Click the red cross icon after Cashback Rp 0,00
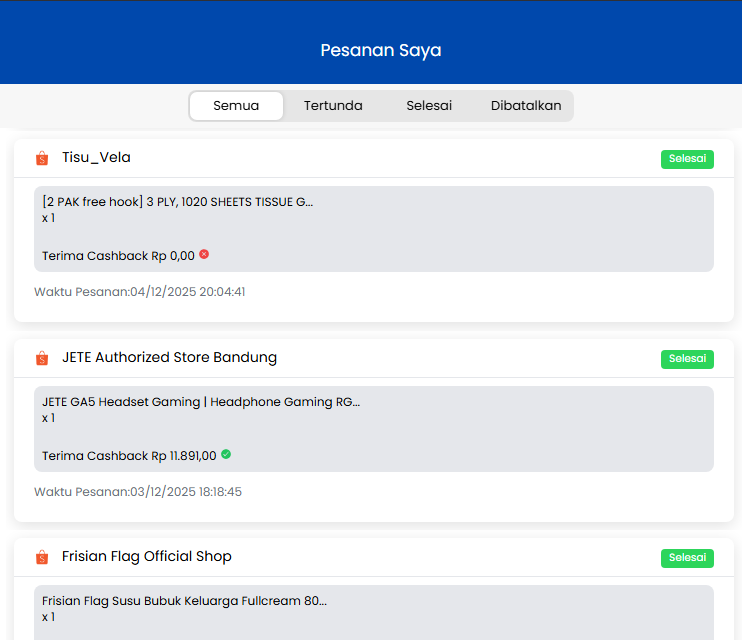 pos(204,255)
